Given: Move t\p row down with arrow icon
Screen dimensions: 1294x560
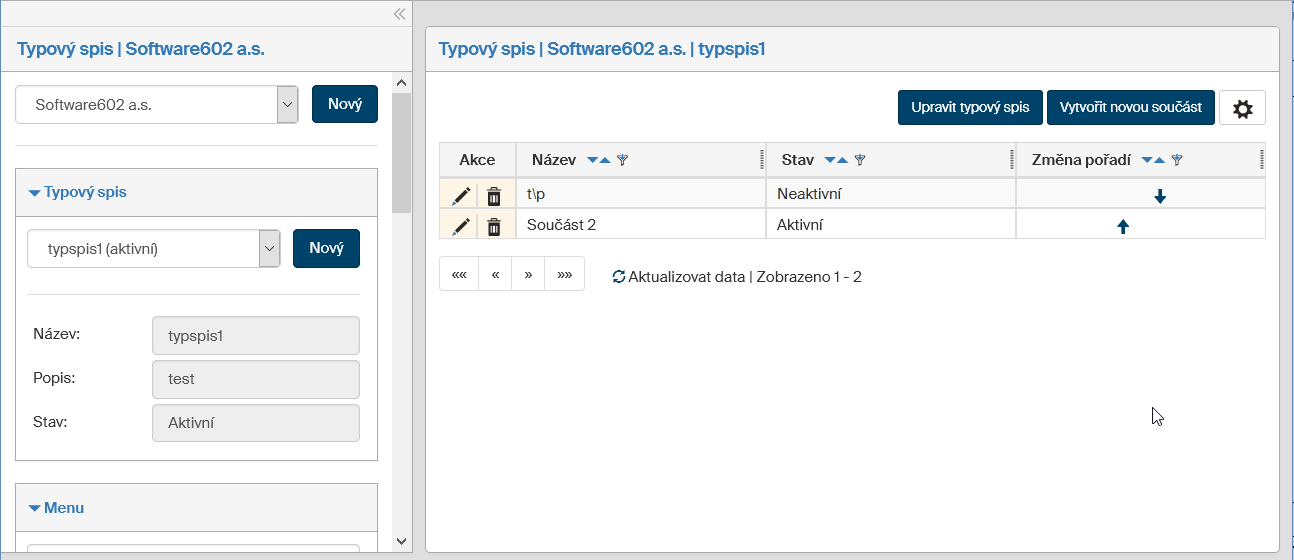Looking at the screenshot, I should pyautogui.click(x=1160, y=197).
